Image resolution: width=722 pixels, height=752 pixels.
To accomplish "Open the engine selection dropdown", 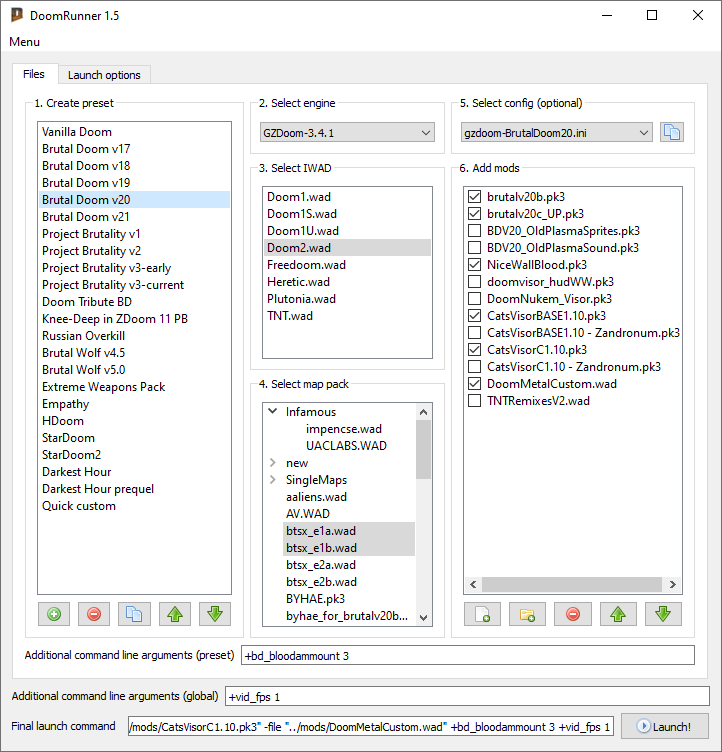I will (x=347, y=133).
